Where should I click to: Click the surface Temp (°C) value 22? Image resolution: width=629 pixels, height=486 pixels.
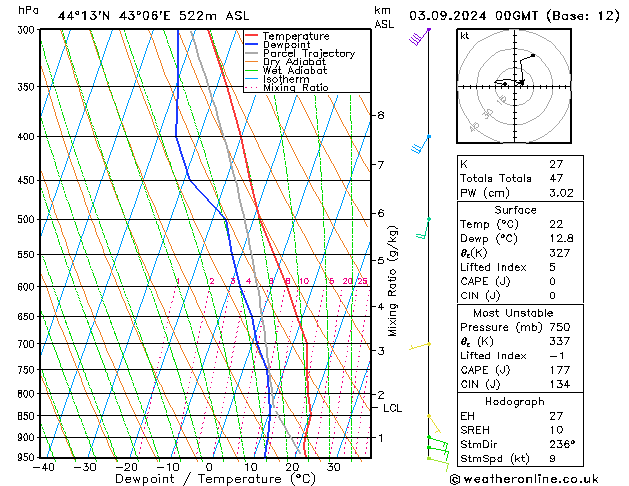click(x=556, y=224)
